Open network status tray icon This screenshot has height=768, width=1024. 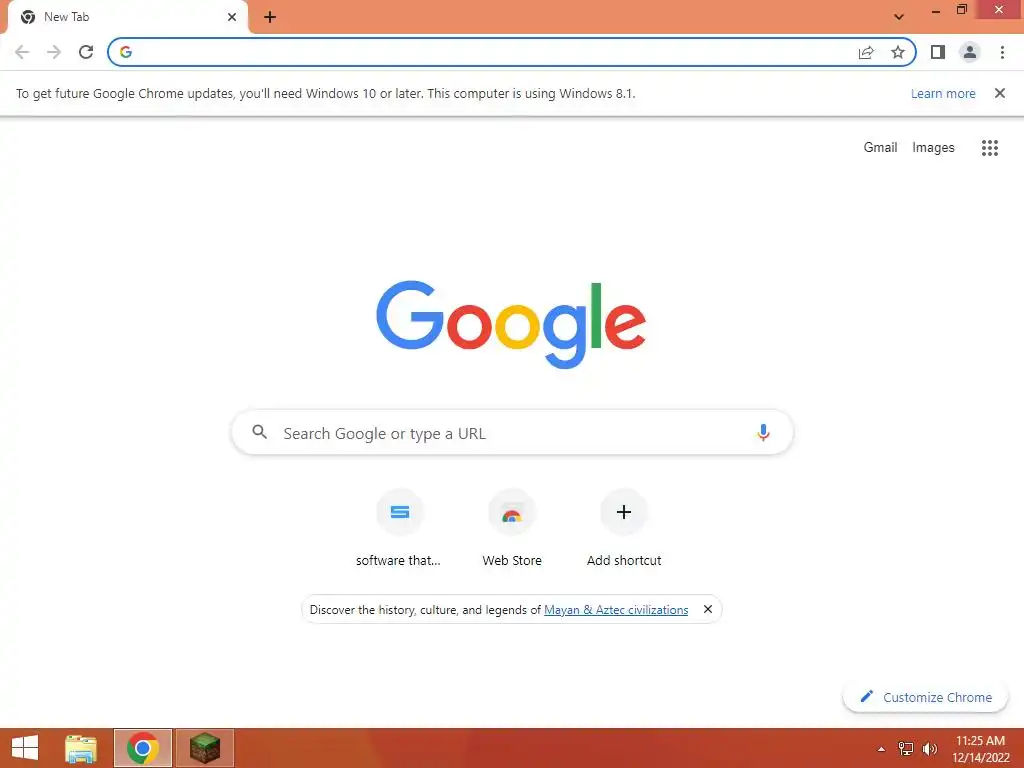(x=906, y=749)
